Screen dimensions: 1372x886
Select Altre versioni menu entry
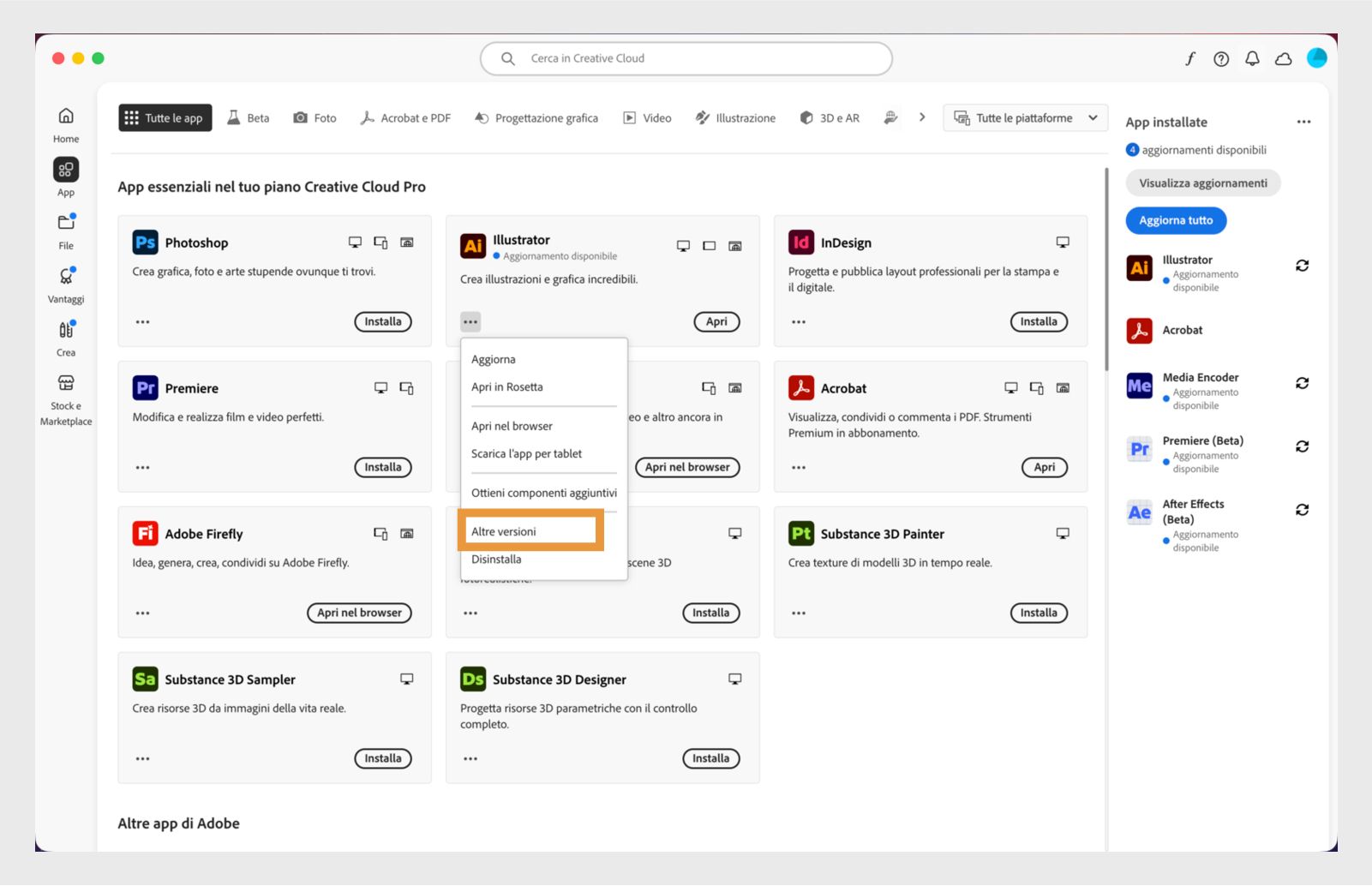(x=531, y=531)
